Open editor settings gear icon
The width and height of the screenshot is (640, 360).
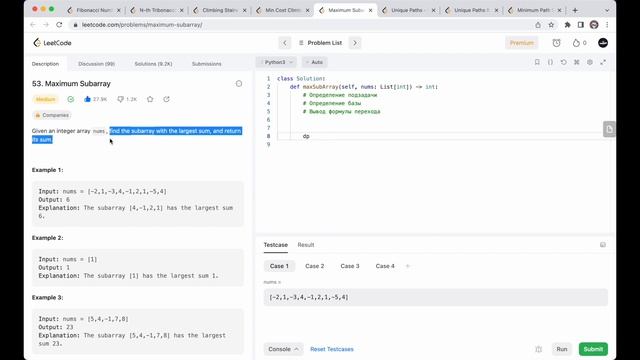590,62
